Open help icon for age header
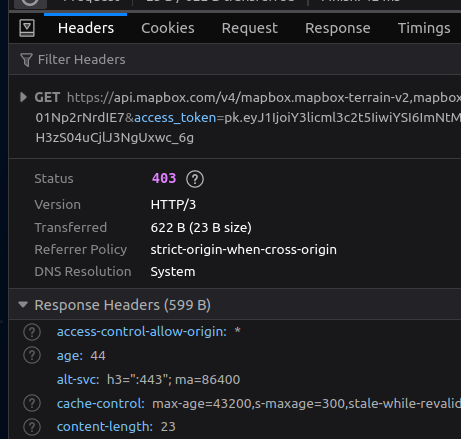This screenshot has width=461, height=439. (x=32, y=355)
